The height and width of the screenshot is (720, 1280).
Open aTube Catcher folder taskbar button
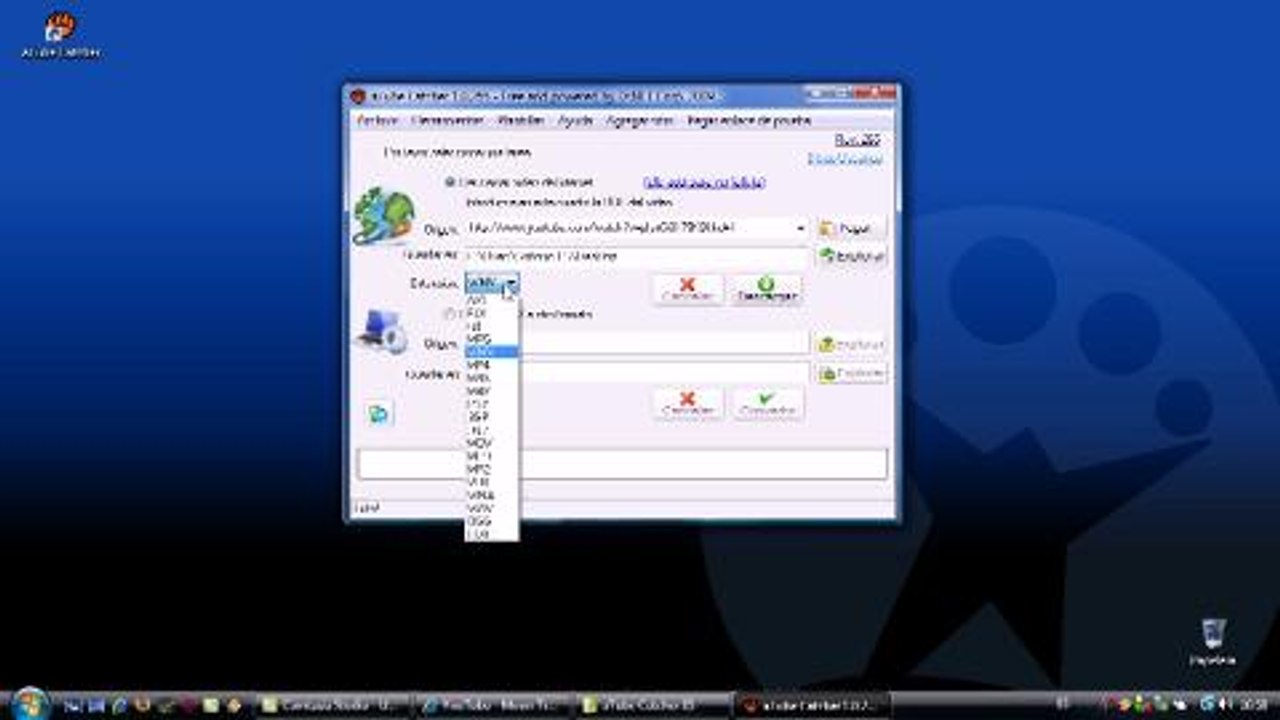(x=654, y=705)
